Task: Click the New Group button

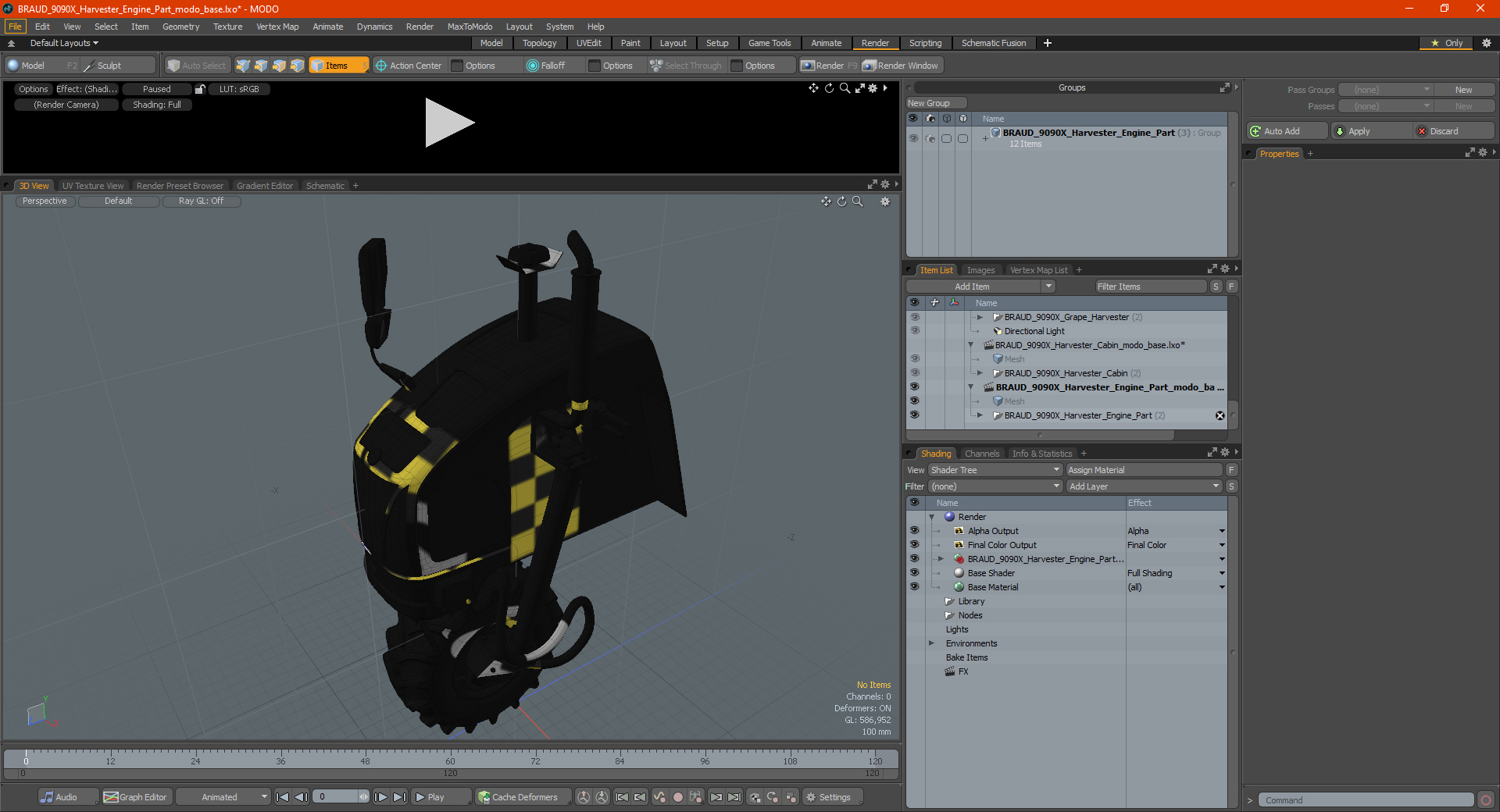Action: coord(936,103)
